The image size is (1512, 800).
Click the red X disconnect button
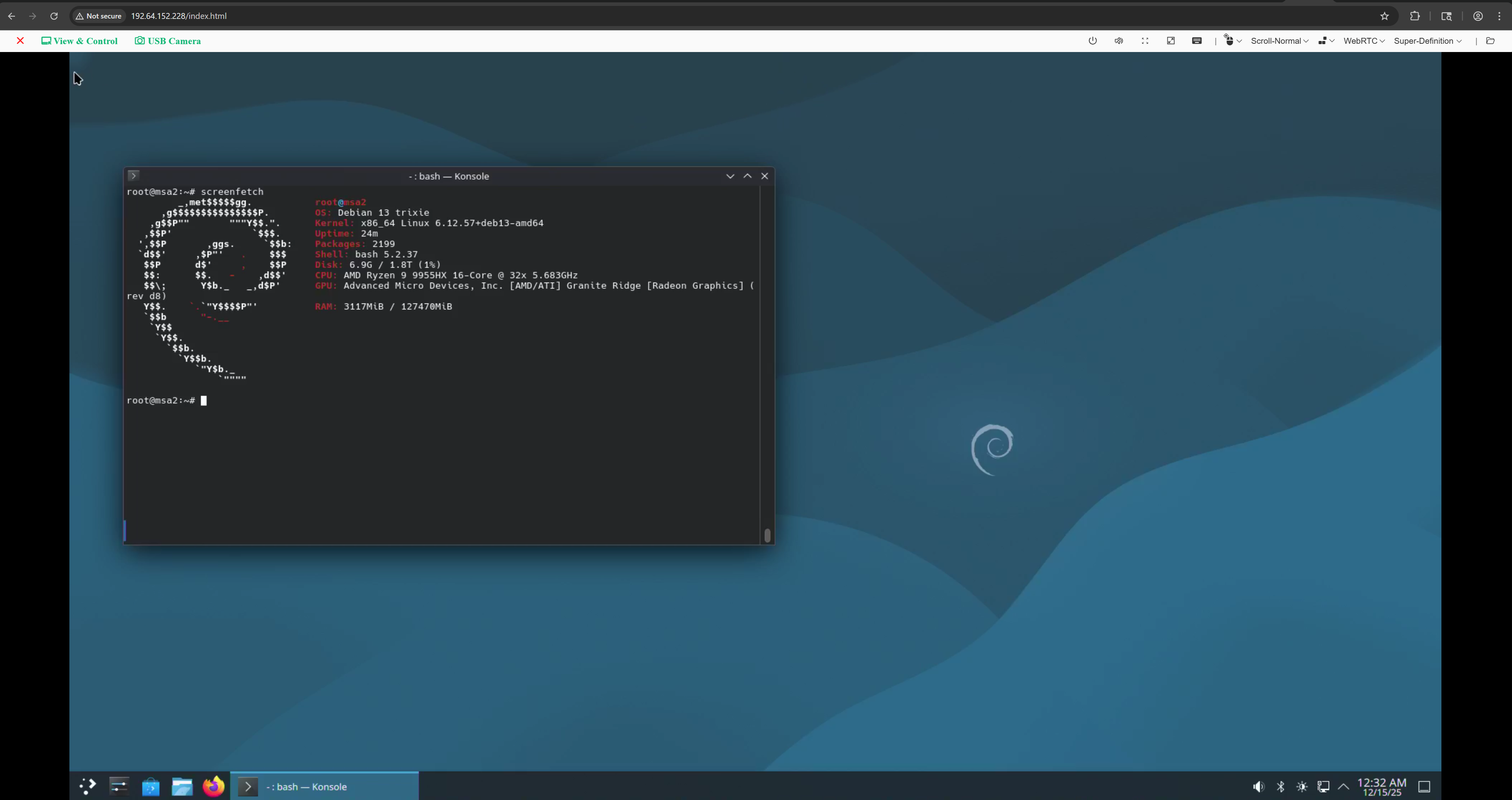[21, 41]
